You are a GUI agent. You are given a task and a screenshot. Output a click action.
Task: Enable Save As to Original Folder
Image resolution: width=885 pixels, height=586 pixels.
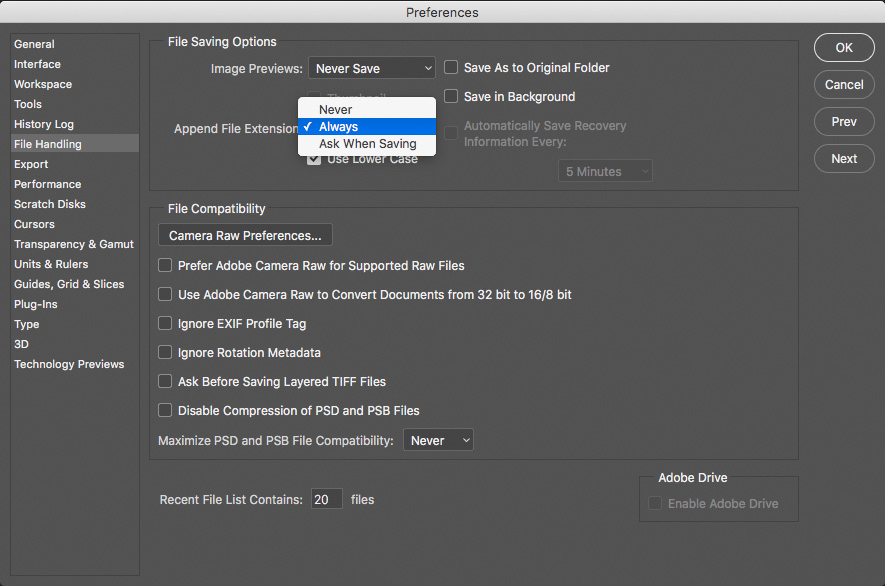click(x=450, y=67)
